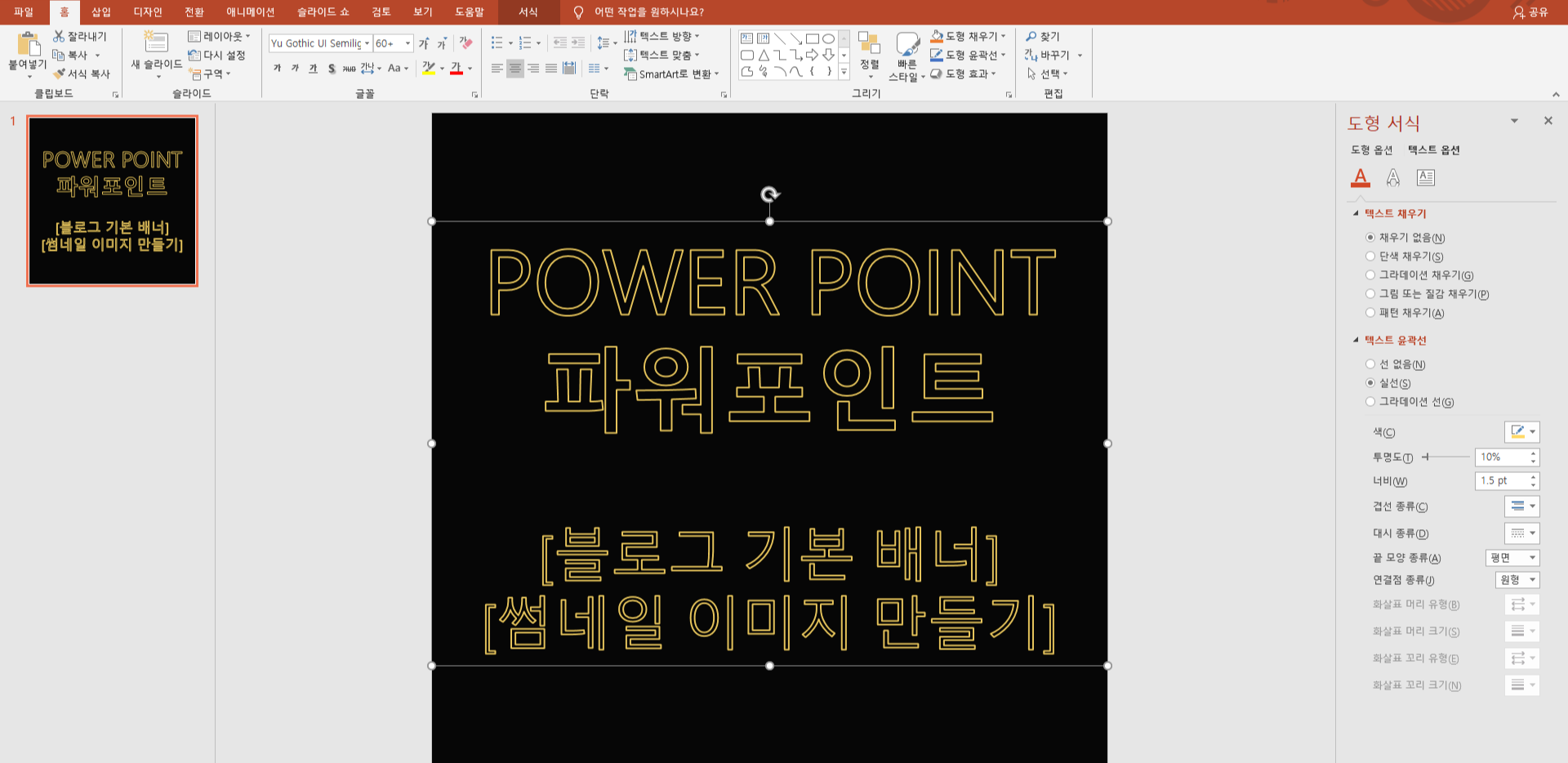Viewport: 1568px width, 763px height.
Task: Align text right in paragraph group
Action: click(x=533, y=69)
